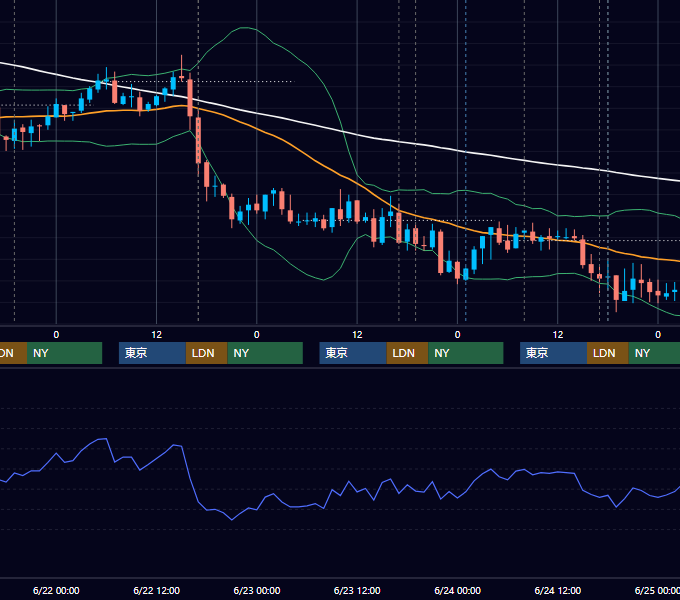Screen dimensions: 680x600
Task: Click the 6/23 00:00 date label
Action: pos(257,590)
